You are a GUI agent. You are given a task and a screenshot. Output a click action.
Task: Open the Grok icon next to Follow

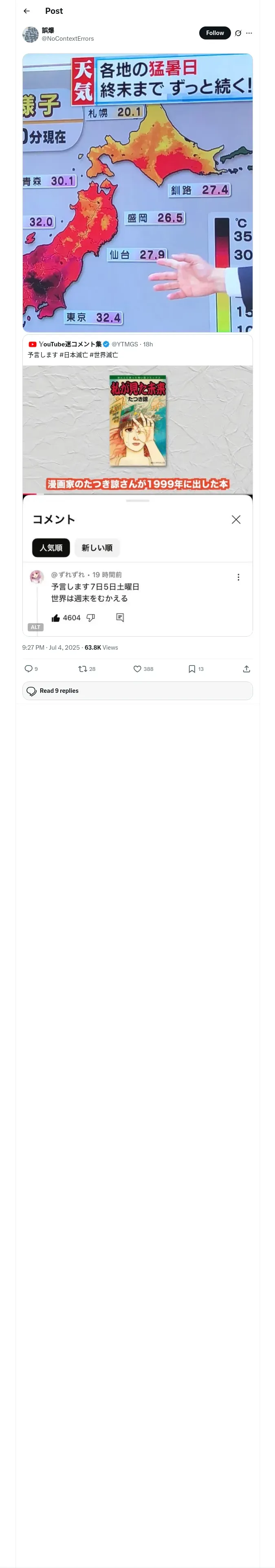coord(238,33)
